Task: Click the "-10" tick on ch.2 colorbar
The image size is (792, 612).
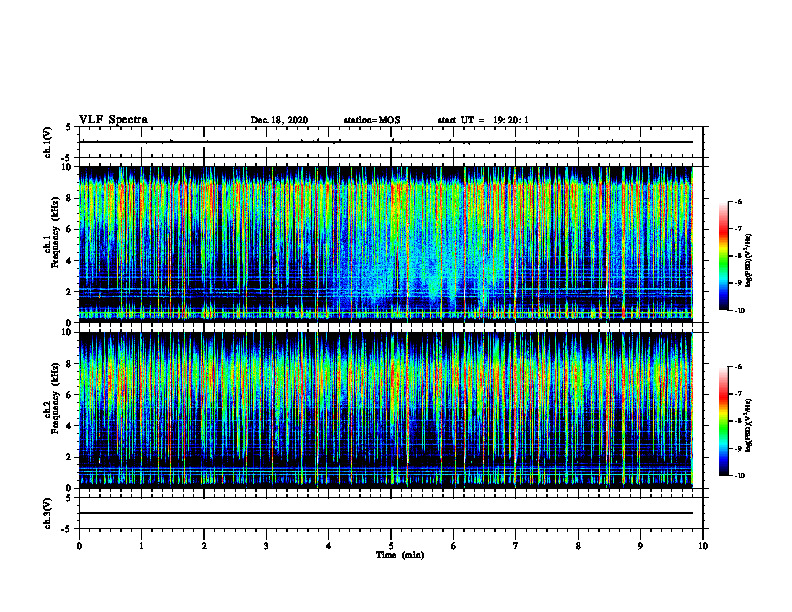Action: click(739, 476)
